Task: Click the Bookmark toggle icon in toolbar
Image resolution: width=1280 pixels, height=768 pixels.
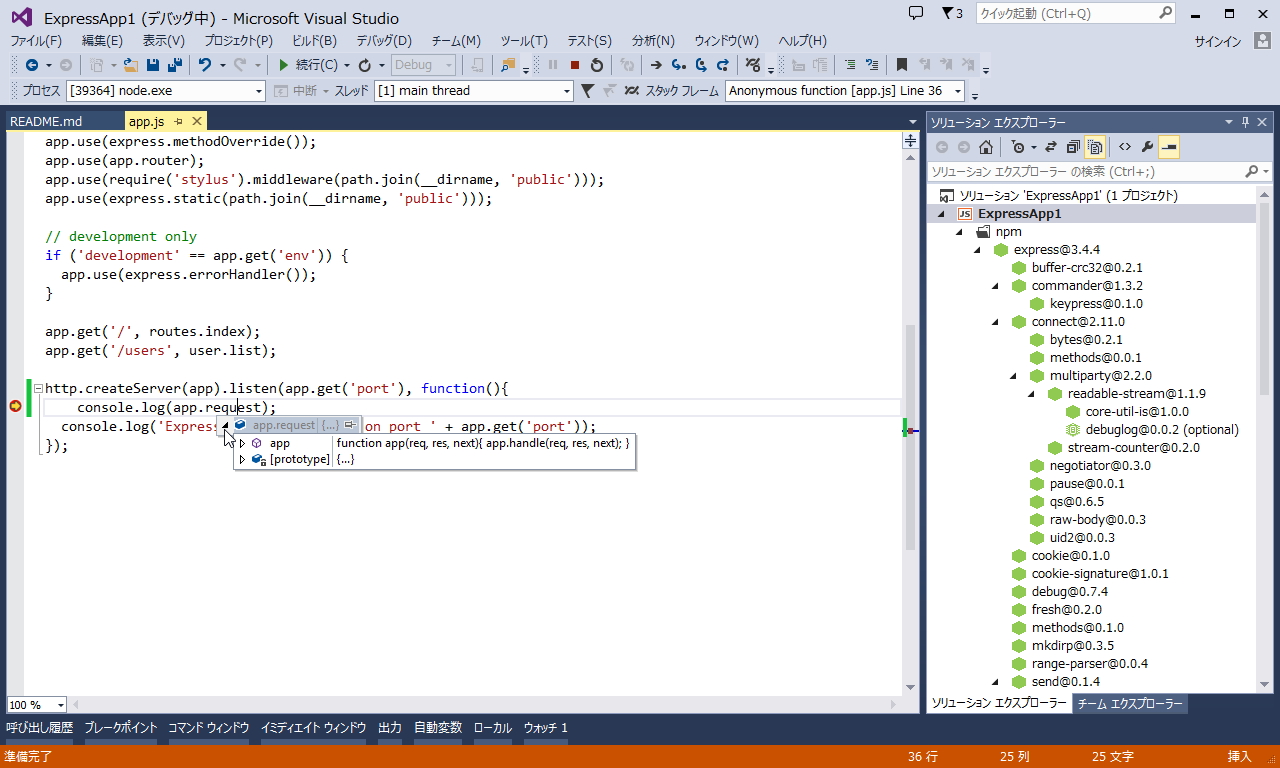Action: coord(901,65)
